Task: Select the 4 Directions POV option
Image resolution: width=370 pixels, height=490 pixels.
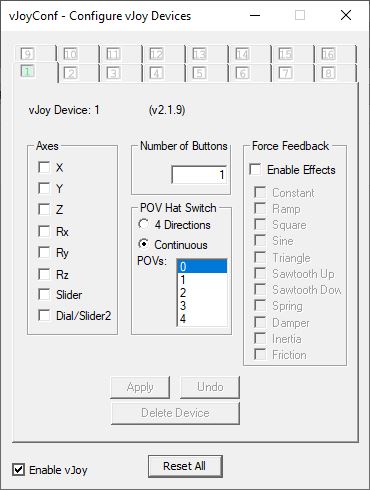Action: pyautogui.click(x=143, y=224)
